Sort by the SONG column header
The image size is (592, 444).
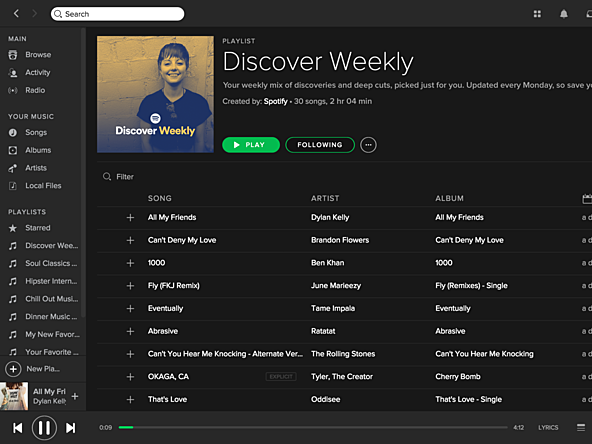[159, 199]
